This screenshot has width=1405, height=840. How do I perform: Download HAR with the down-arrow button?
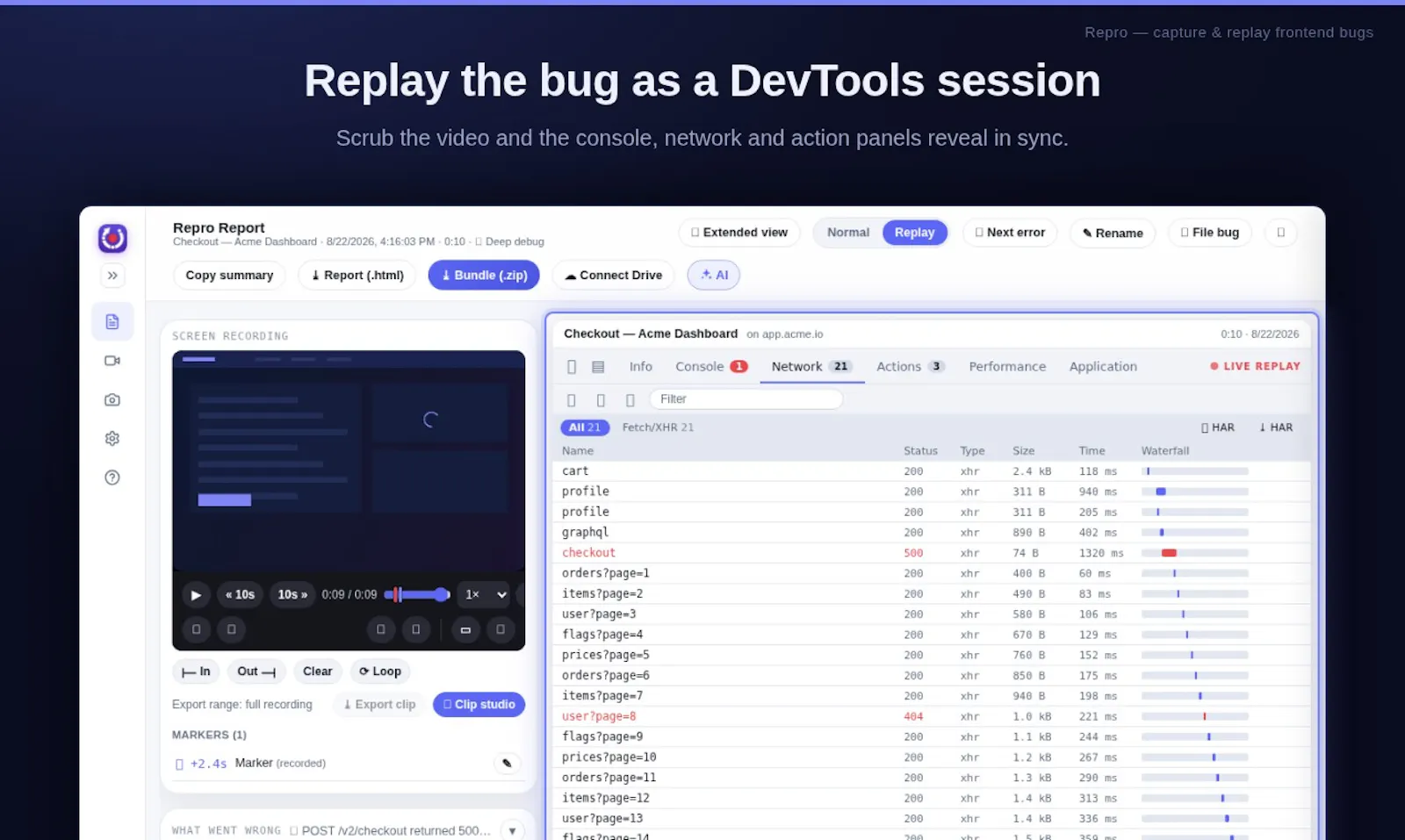1276,427
